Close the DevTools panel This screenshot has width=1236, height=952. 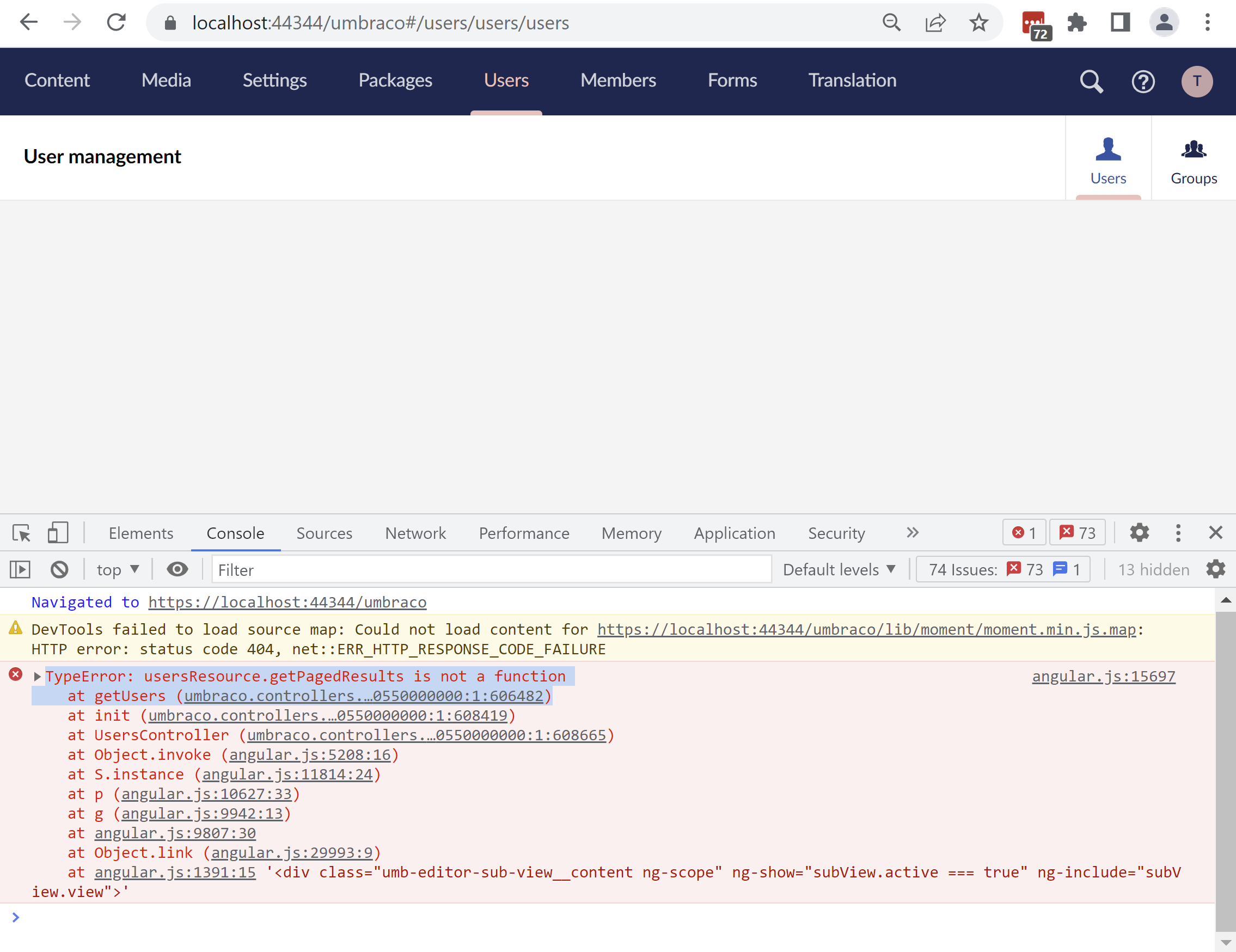click(x=1215, y=533)
